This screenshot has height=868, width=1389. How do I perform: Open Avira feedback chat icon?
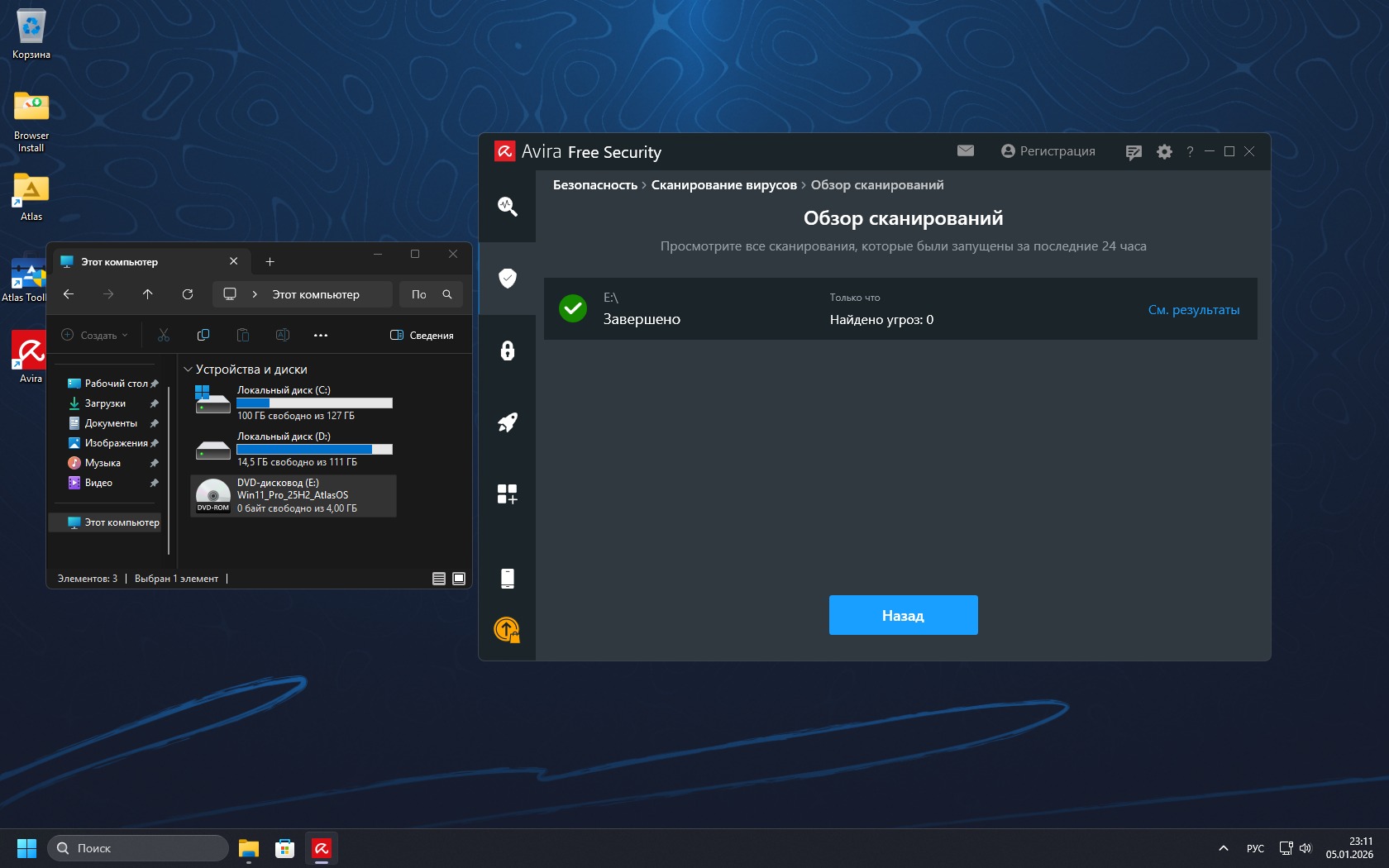tap(1134, 152)
